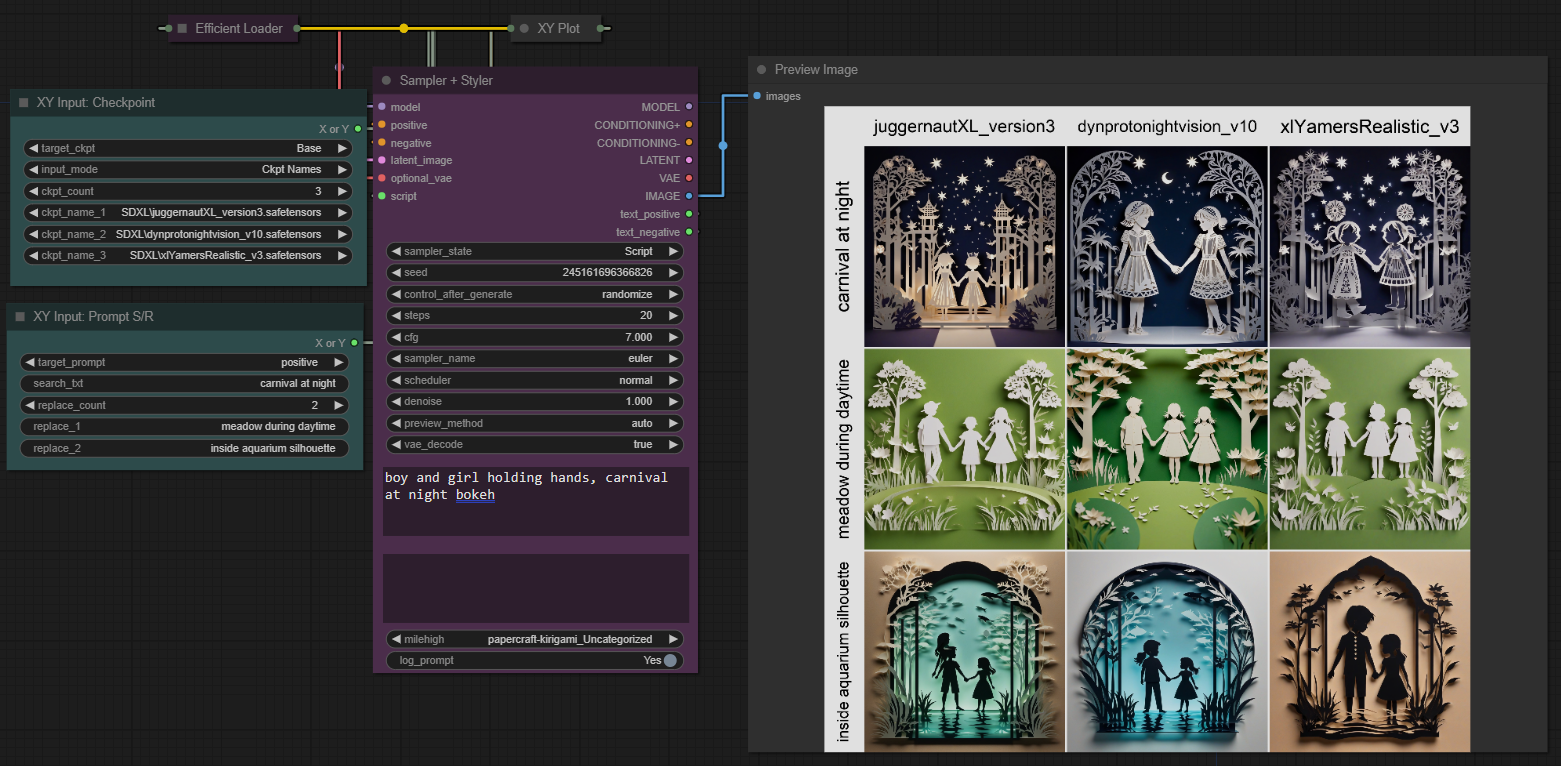
Task: Open the scheduler normal dropdown
Action: pos(535,381)
